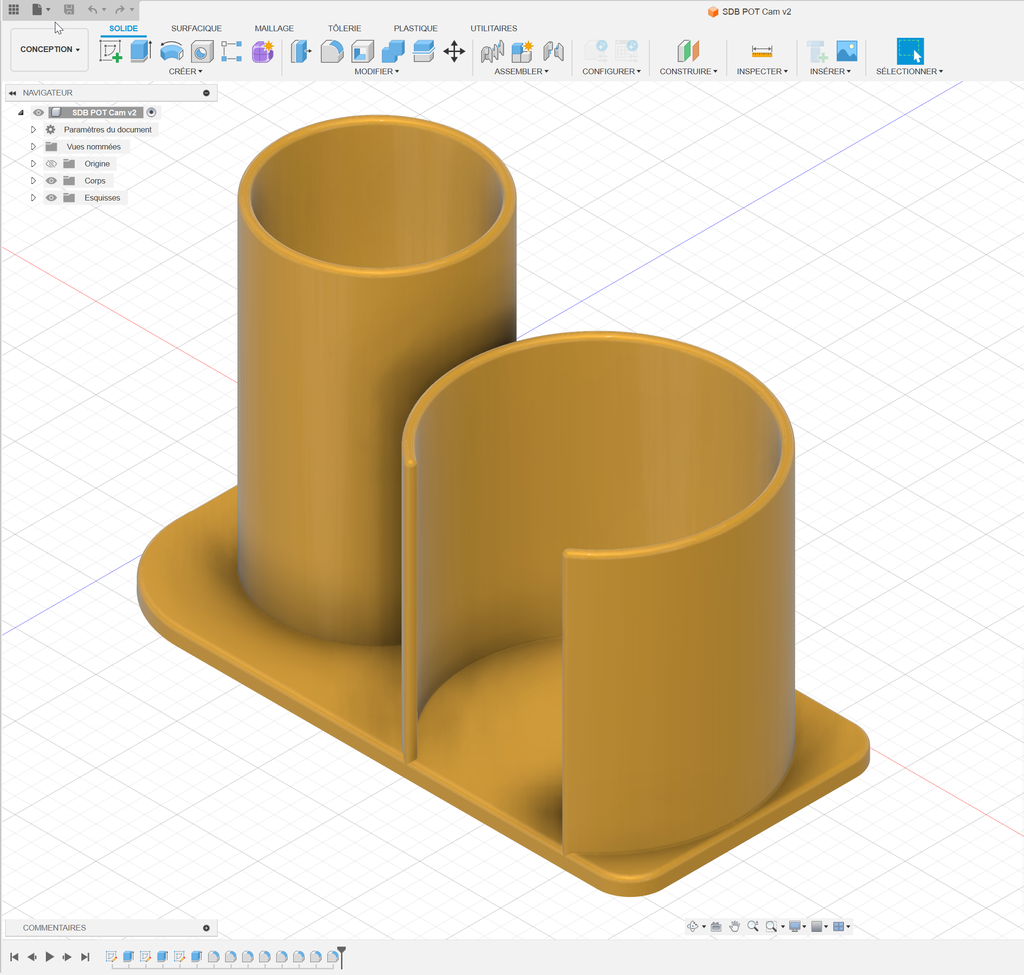1024x975 pixels.
Task: Open the CONSTRUIRE menu
Action: point(688,71)
